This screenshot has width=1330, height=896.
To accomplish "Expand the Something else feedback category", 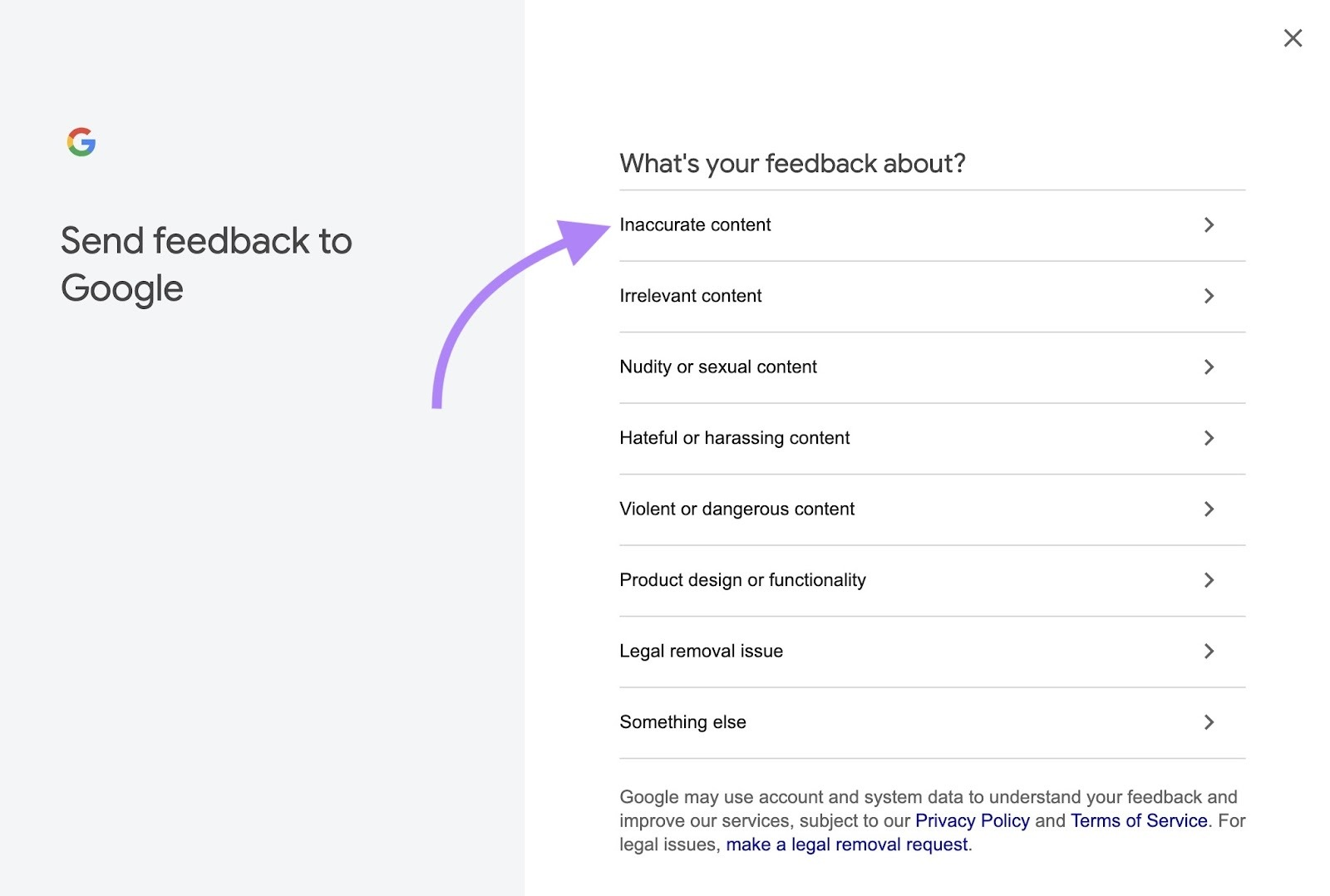I will [682, 722].
